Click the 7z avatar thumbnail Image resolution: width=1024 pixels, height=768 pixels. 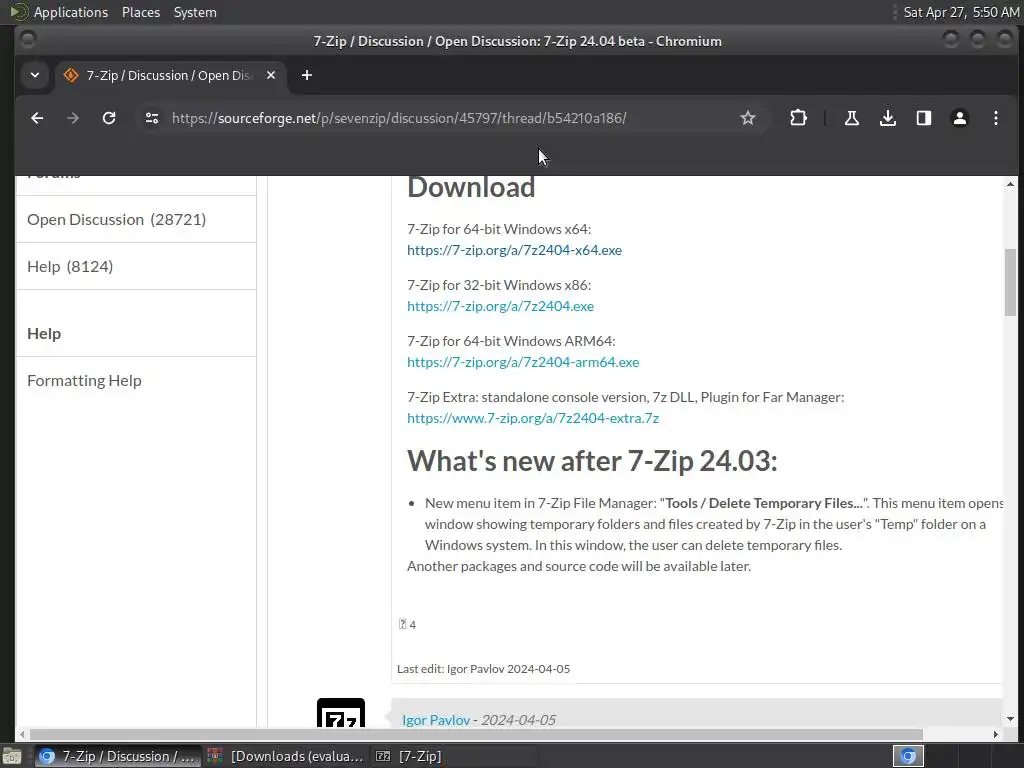pos(341,713)
